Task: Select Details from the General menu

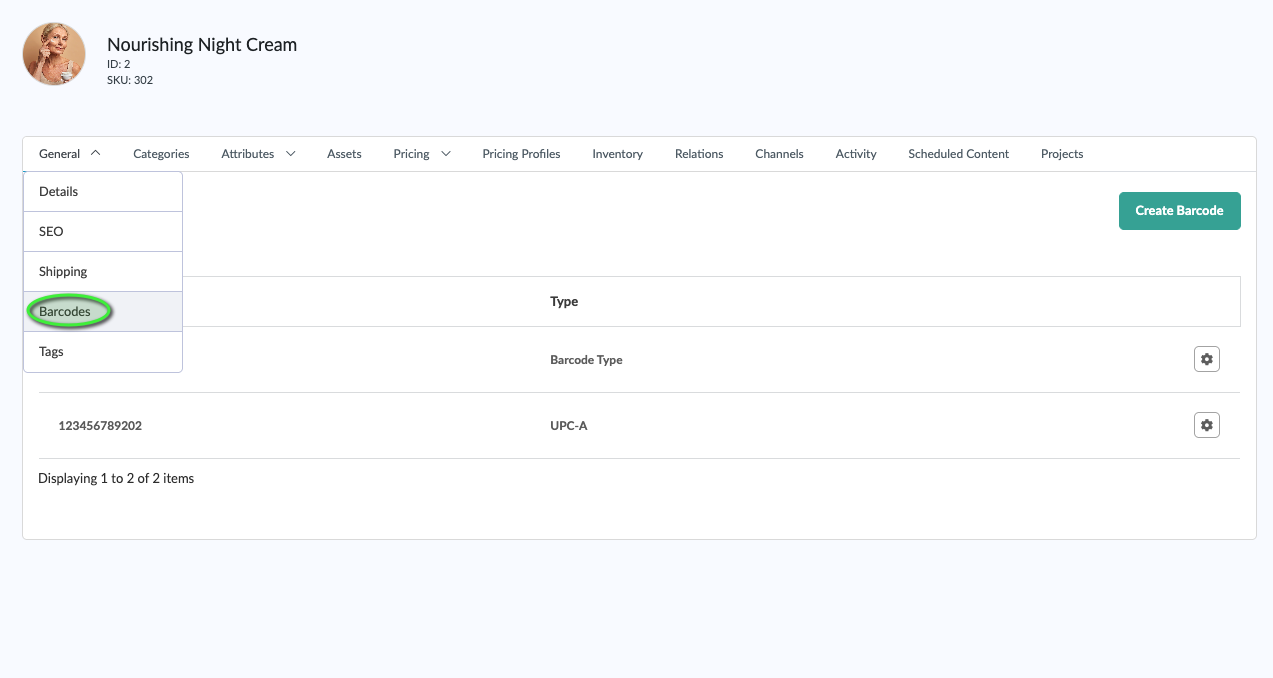Action: pyautogui.click(x=59, y=191)
